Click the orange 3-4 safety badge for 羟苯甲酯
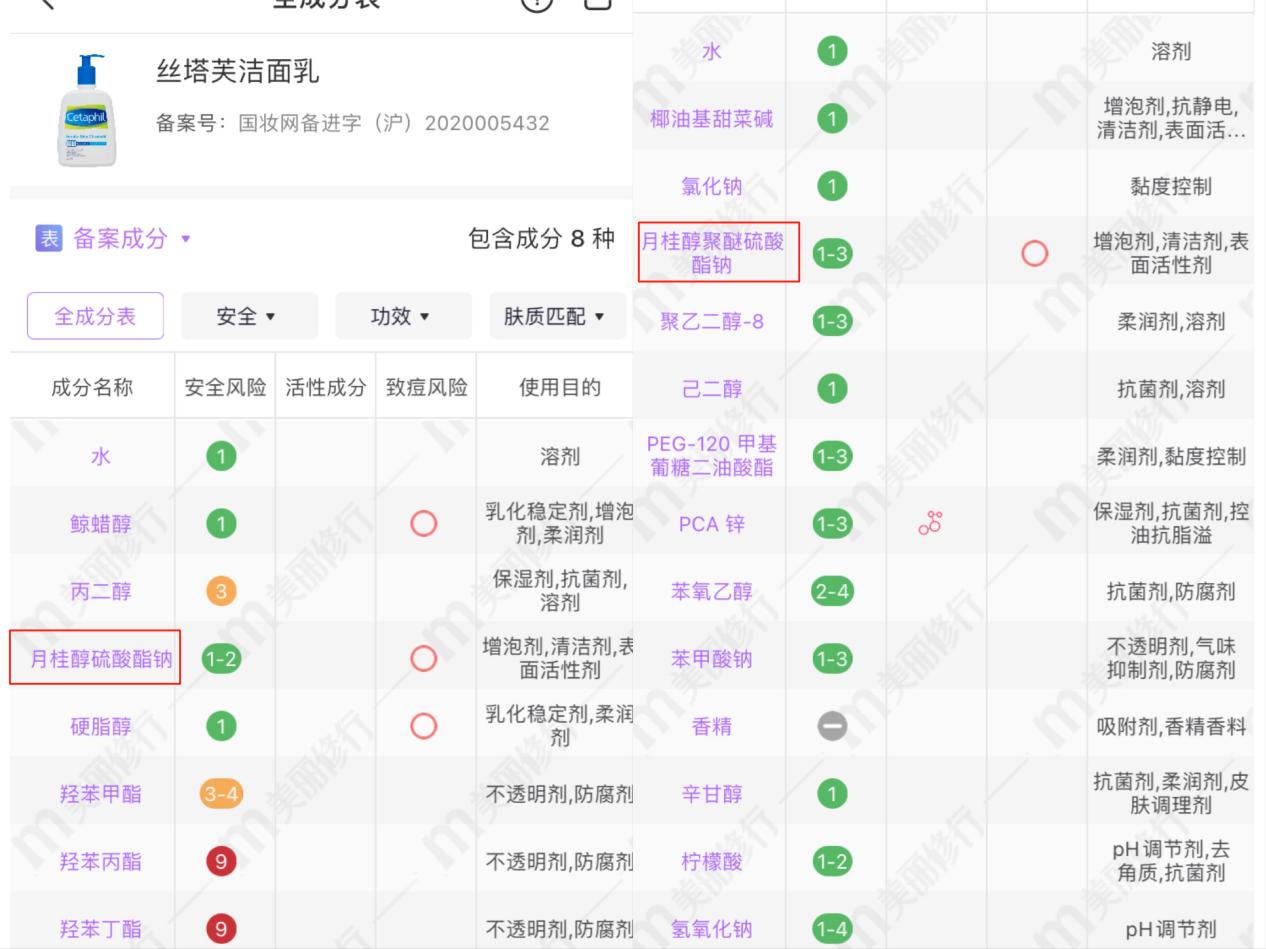Image resolution: width=1266 pixels, height=949 pixels. click(x=221, y=794)
